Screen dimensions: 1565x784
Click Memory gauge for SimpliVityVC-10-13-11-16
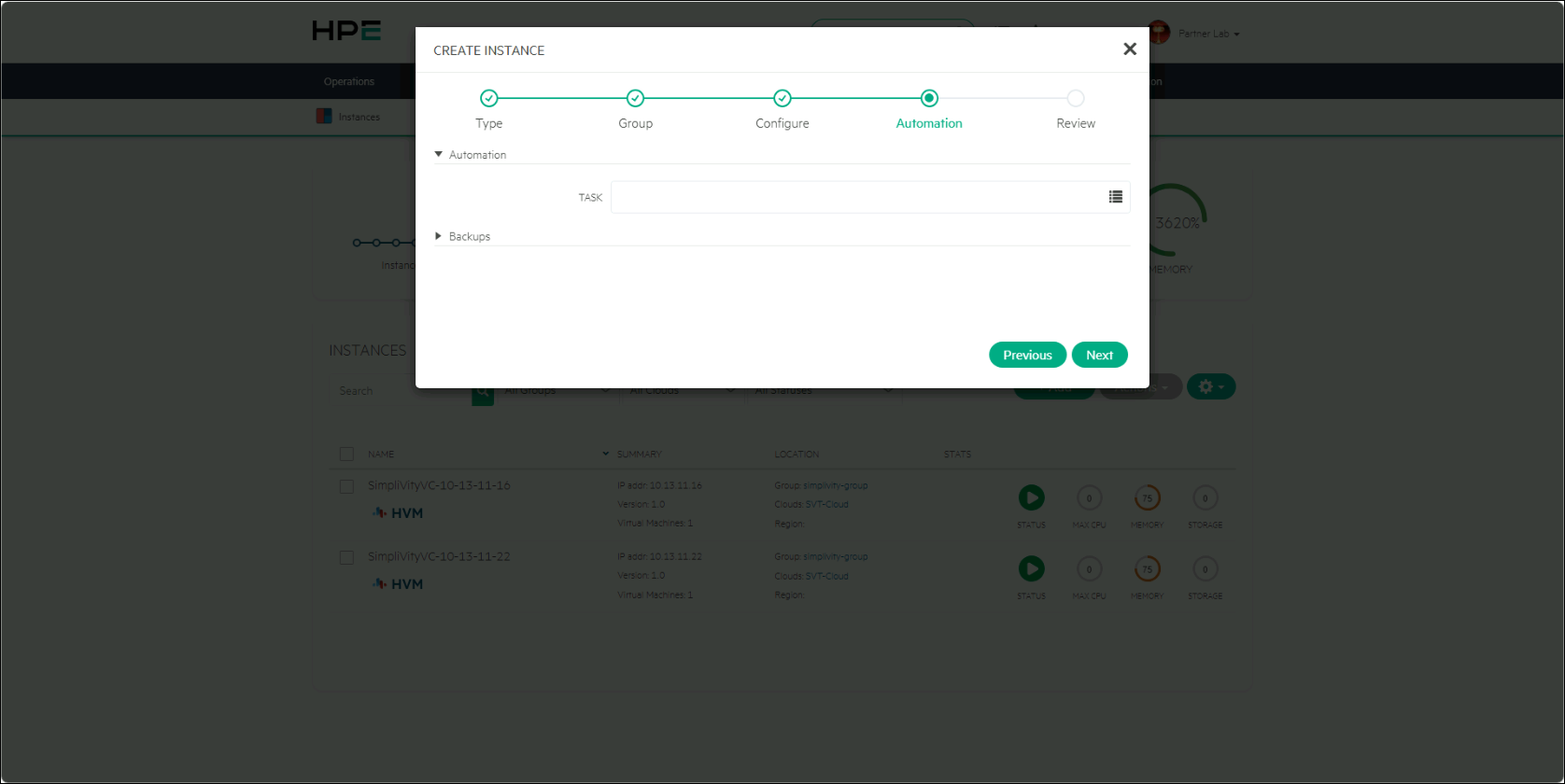tap(1147, 497)
